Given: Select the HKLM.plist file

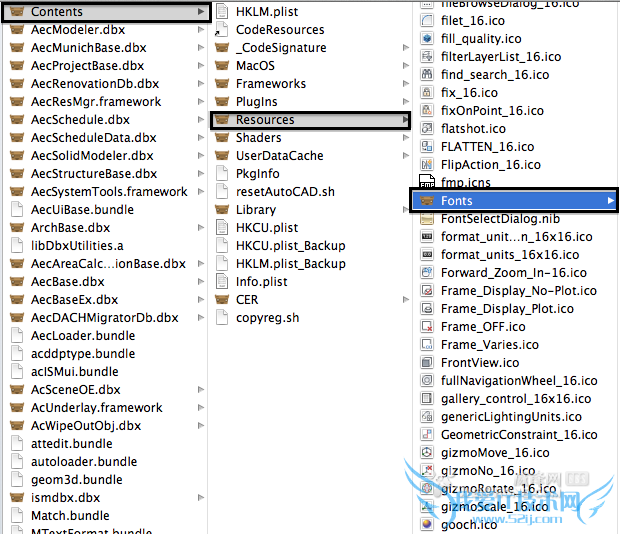Looking at the screenshot, I should 267,11.
